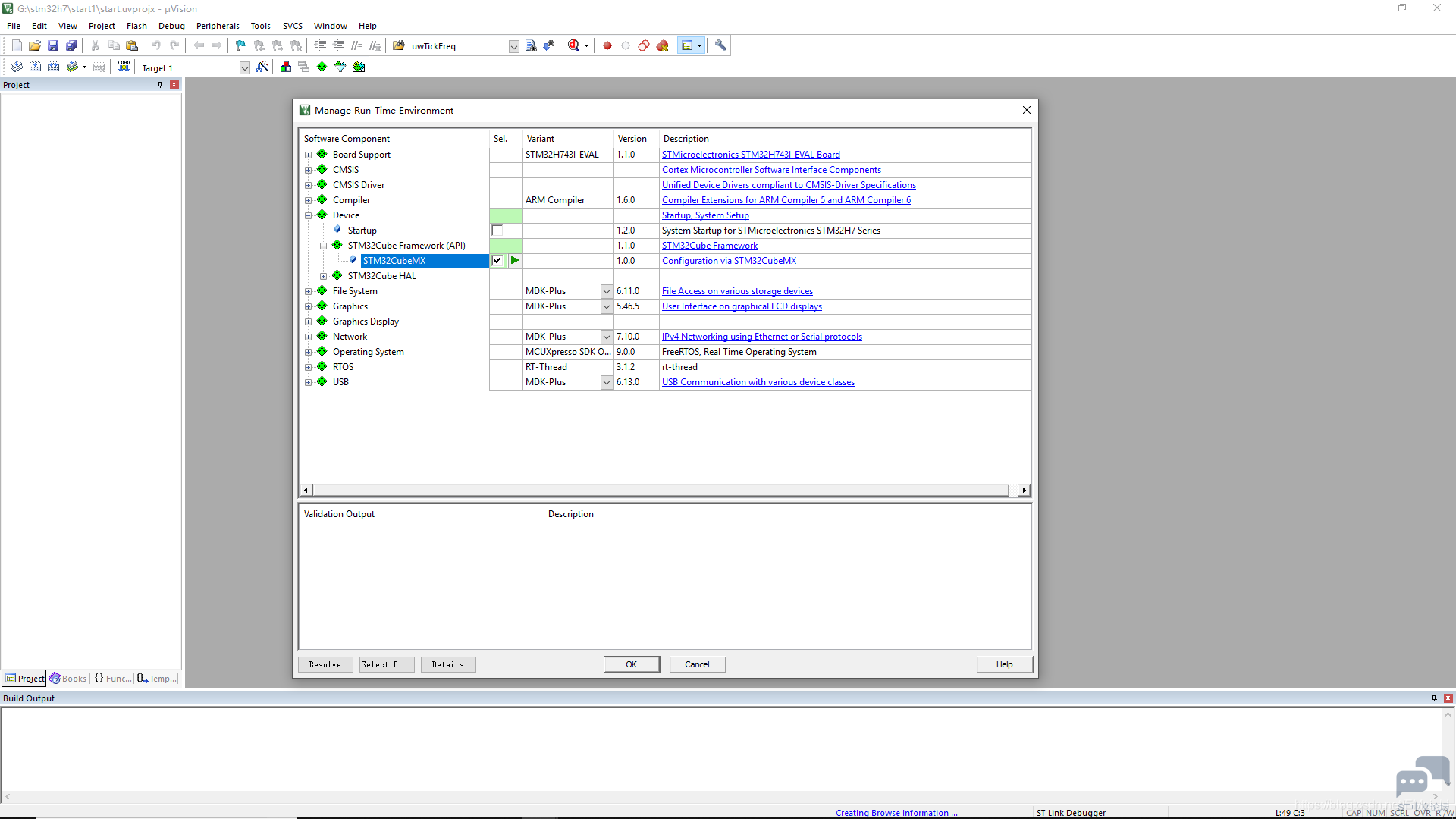
Task: Click the dialog's left scroll arrow
Action: (x=306, y=490)
